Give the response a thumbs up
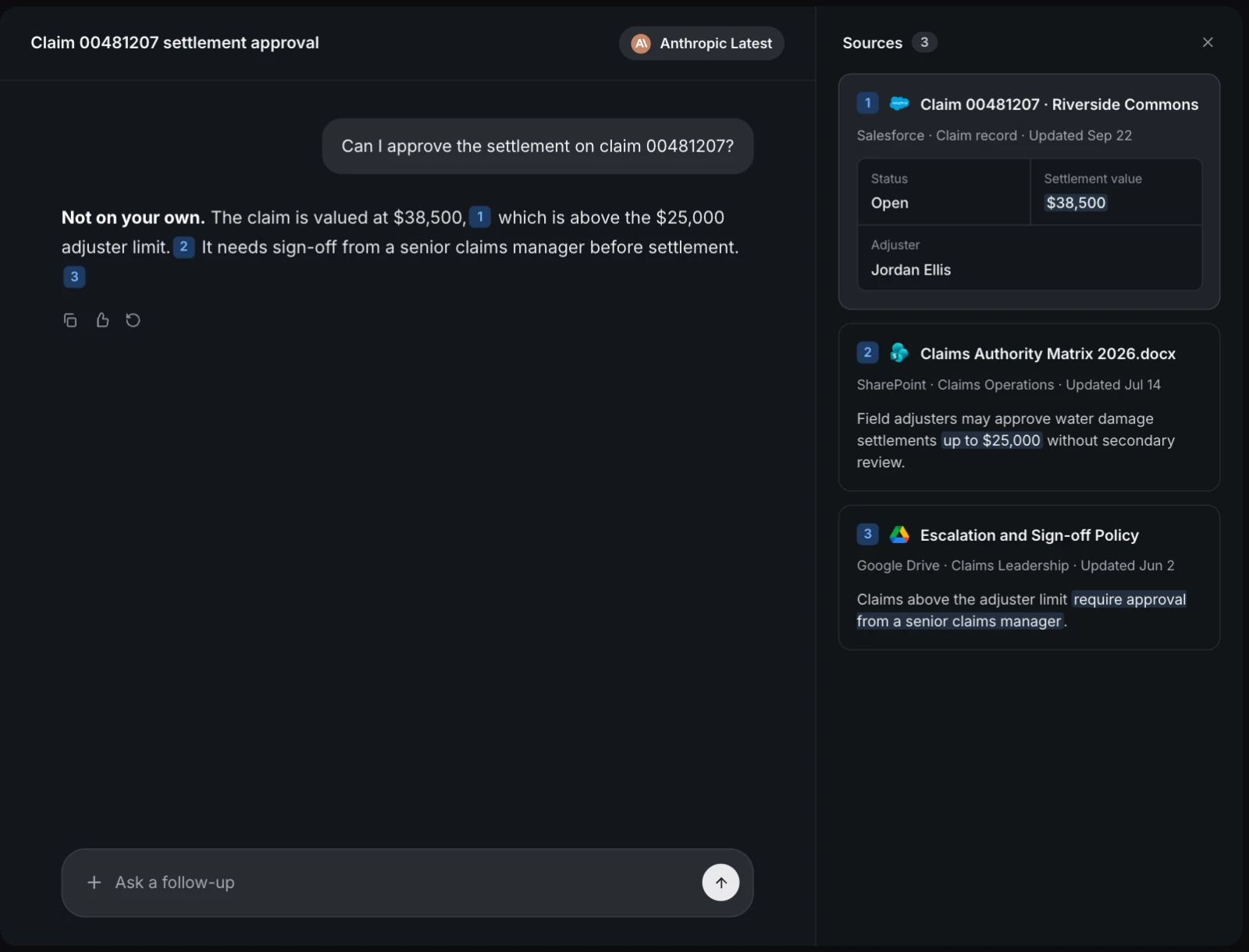Viewport: 1249px width, 952px height. [102, 320]
